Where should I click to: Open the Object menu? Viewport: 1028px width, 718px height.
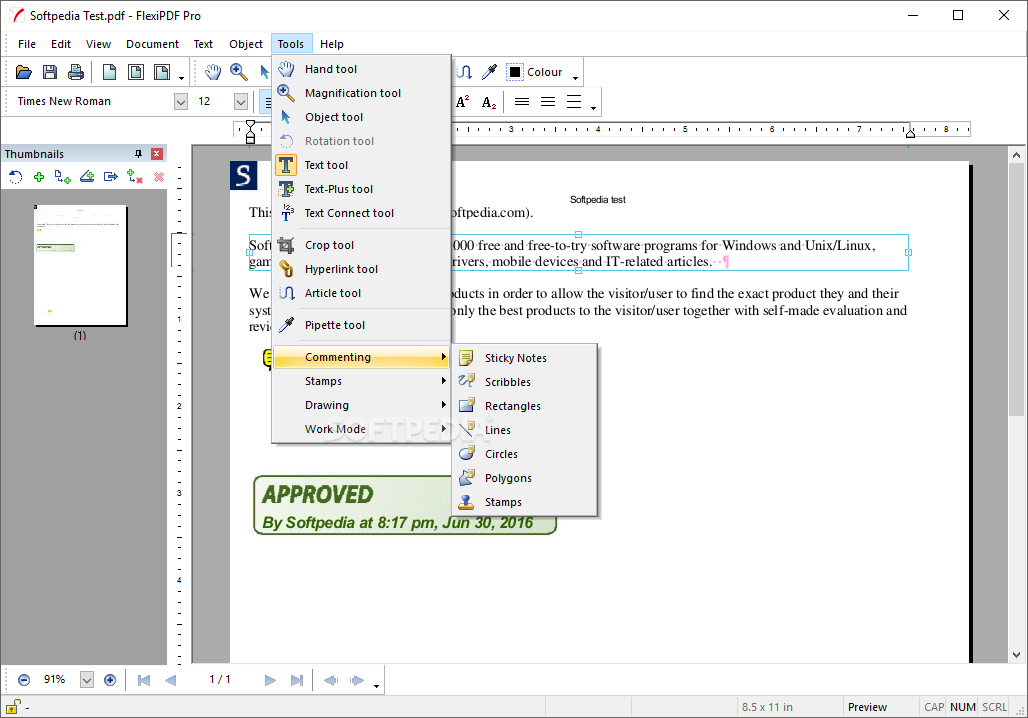point(246,44)
